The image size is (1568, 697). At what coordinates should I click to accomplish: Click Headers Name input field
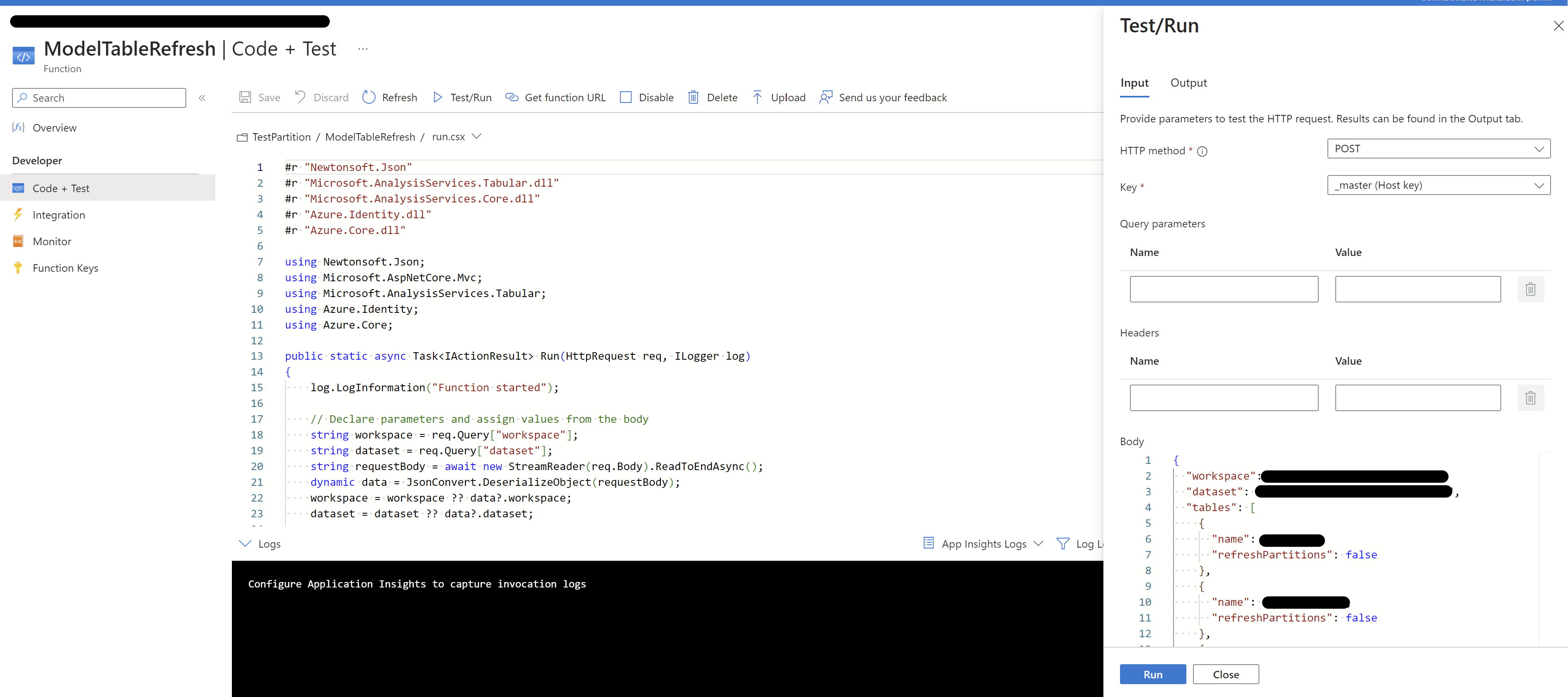point(1224,397)
